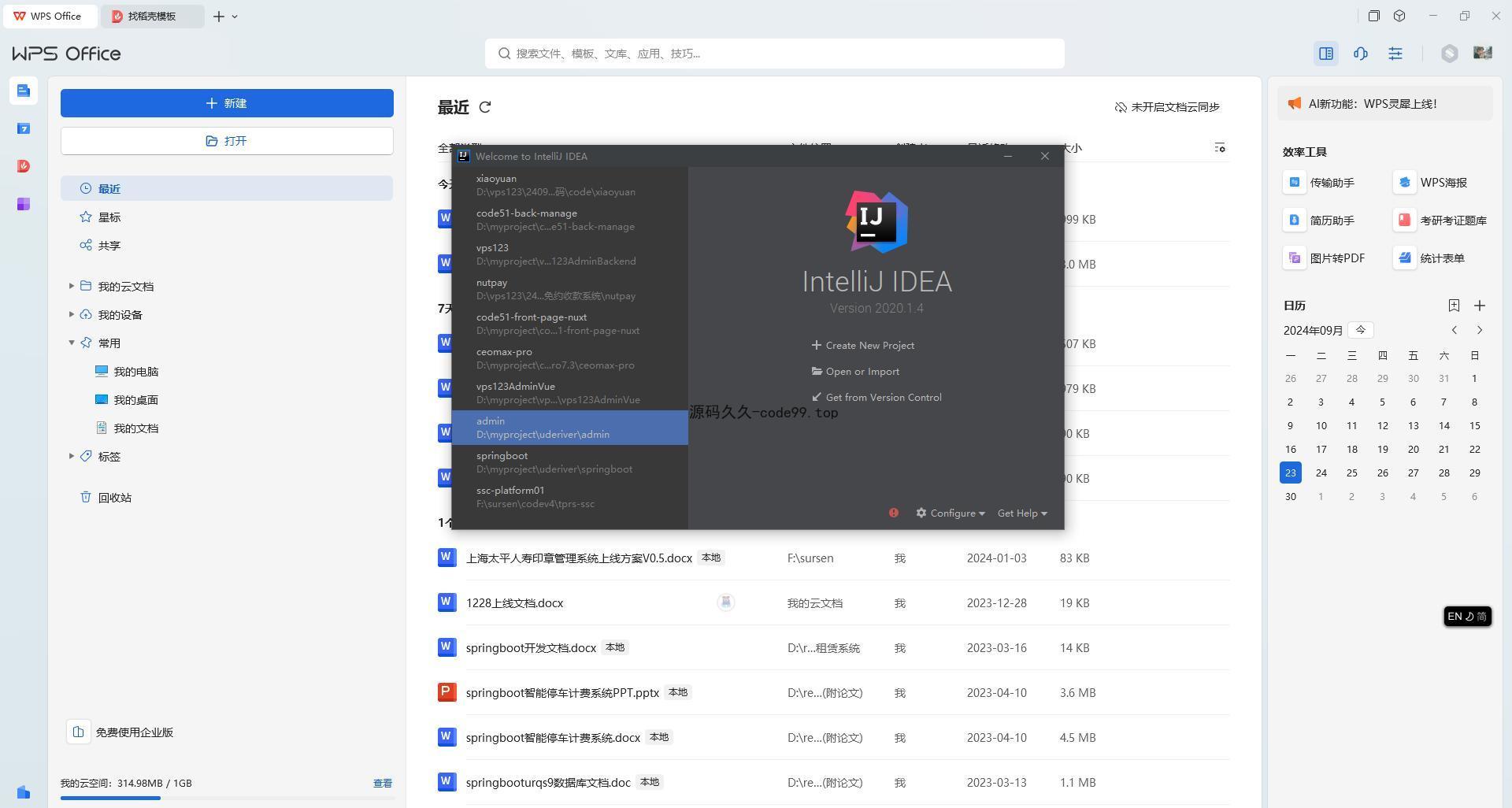This screenshot has width=1512, height=808.
Task: Add new calendar event with plus icon
Action: click(x=1480, y=306)
